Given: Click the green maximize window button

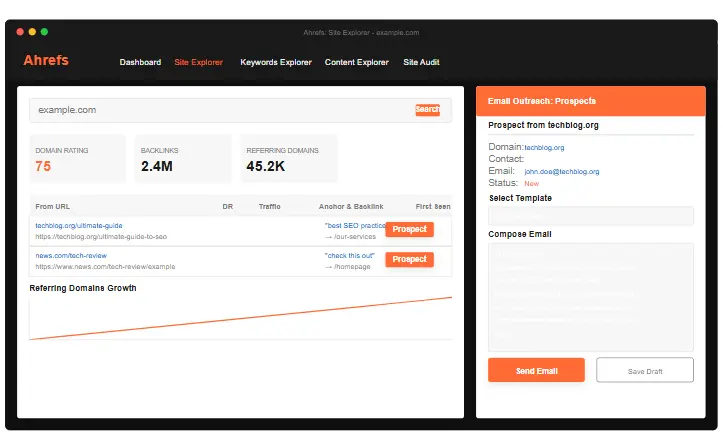Looking at the screenshot, I should coord(44,32).
